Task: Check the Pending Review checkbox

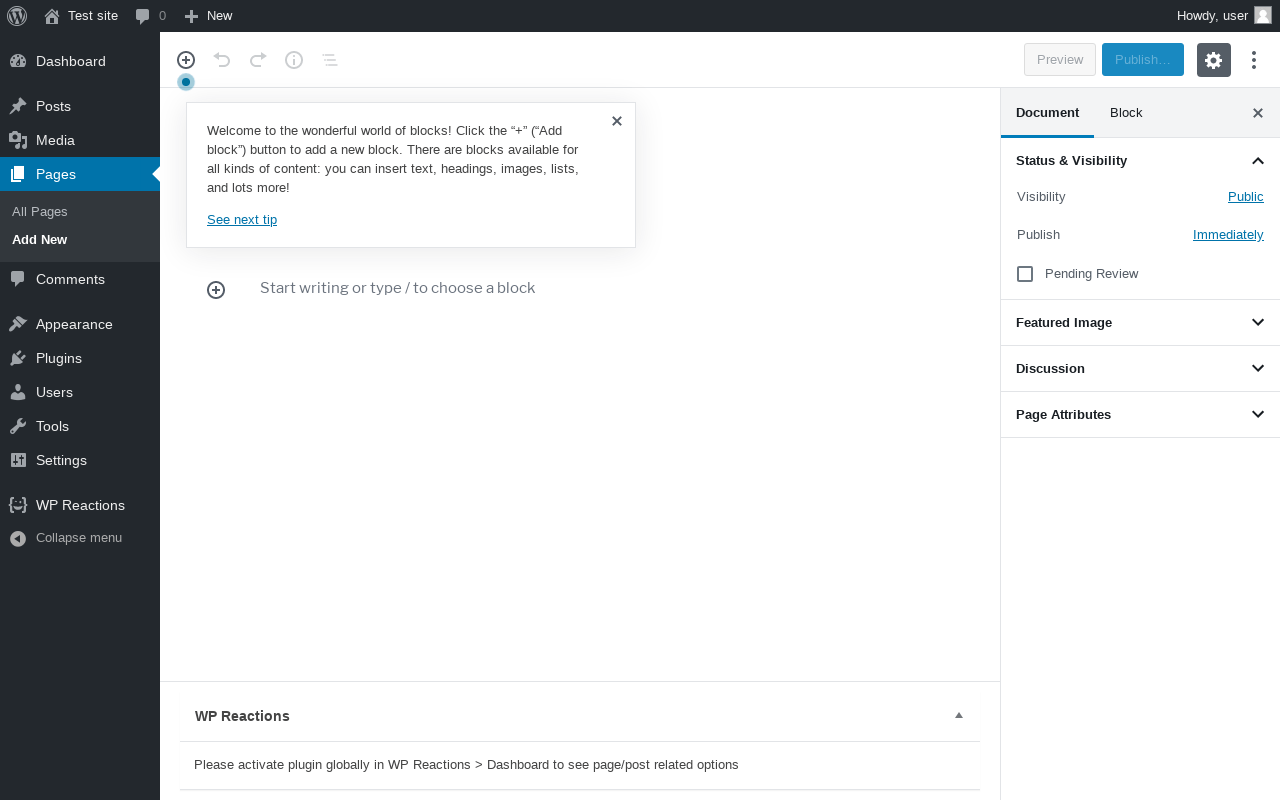Action: (1025, 274)
